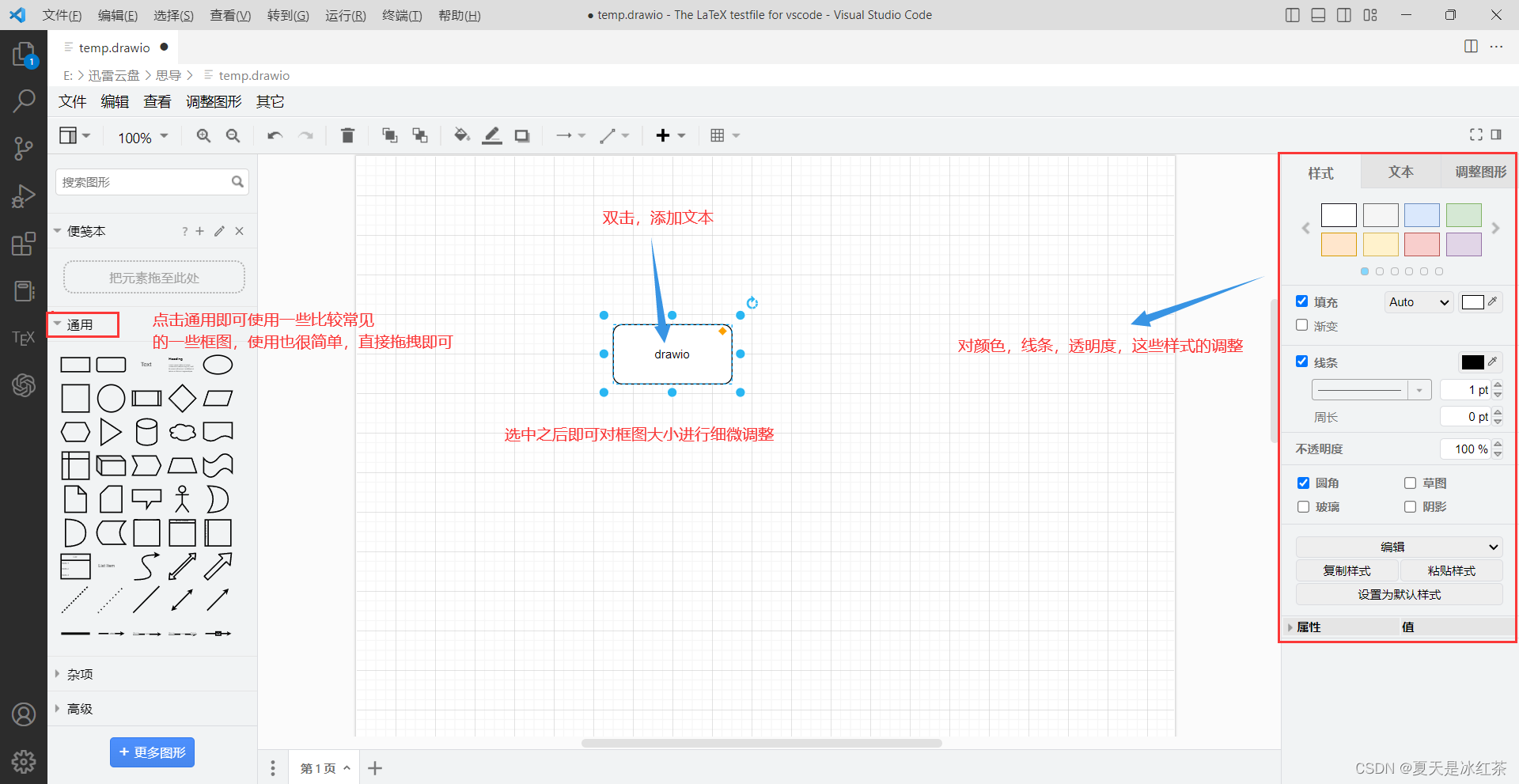Enable the 渐变 gradient checkbox
The height and width of the screenshot is (784, 1519).
click(x=1301, y=325)
